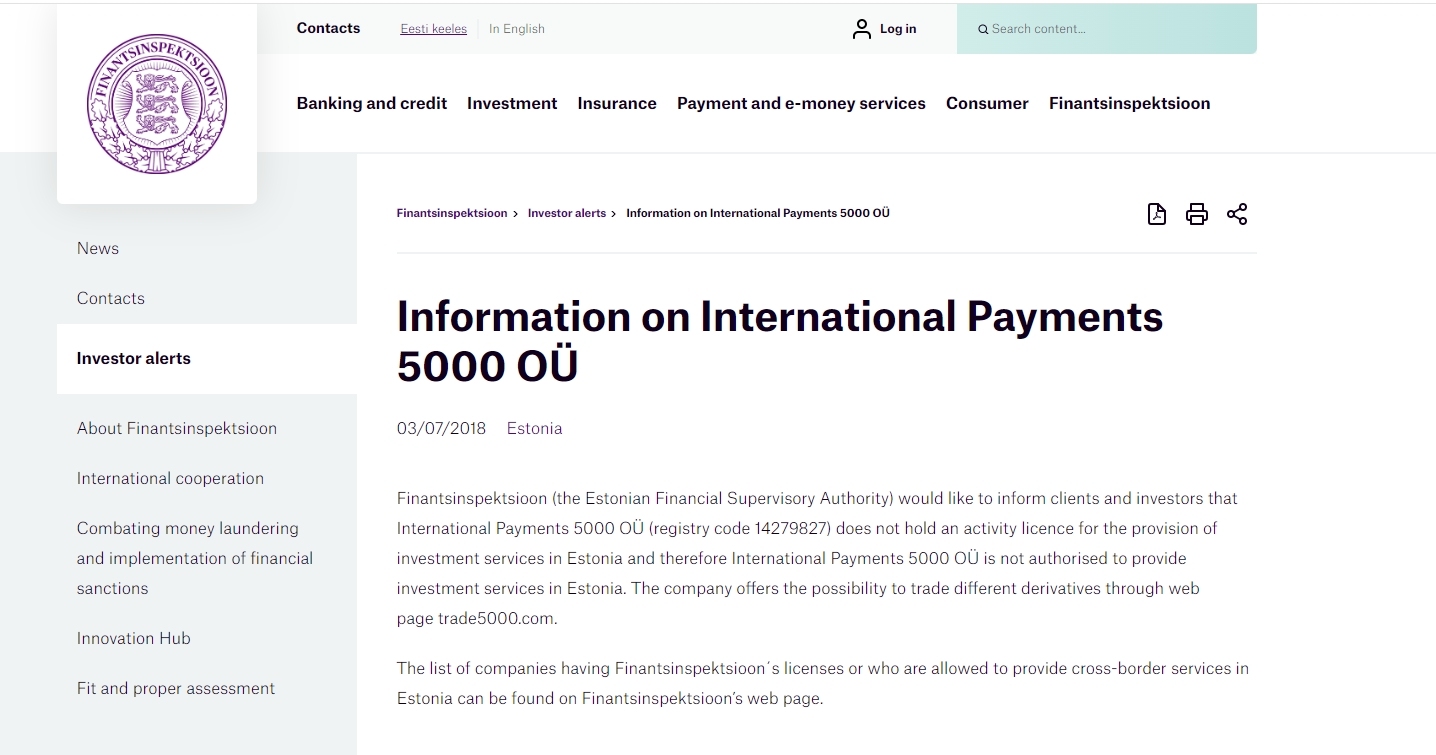The image size is (1436, 755).
Task: Open the Contacts link in top bar
Action: coord(328,28)
